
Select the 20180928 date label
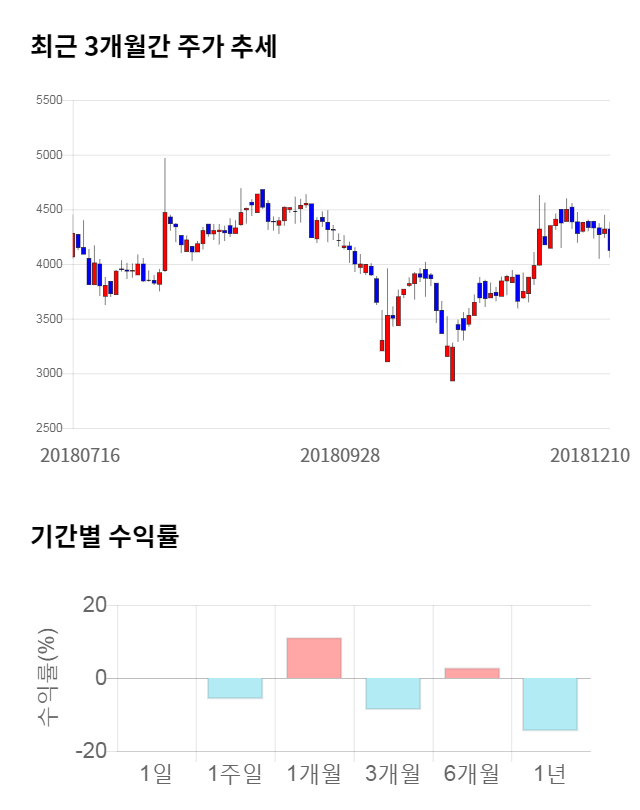click(x=340, y=455)
